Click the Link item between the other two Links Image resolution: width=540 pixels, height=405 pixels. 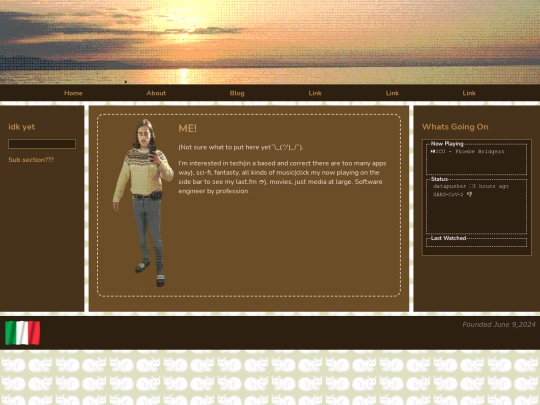click(392, 93)
